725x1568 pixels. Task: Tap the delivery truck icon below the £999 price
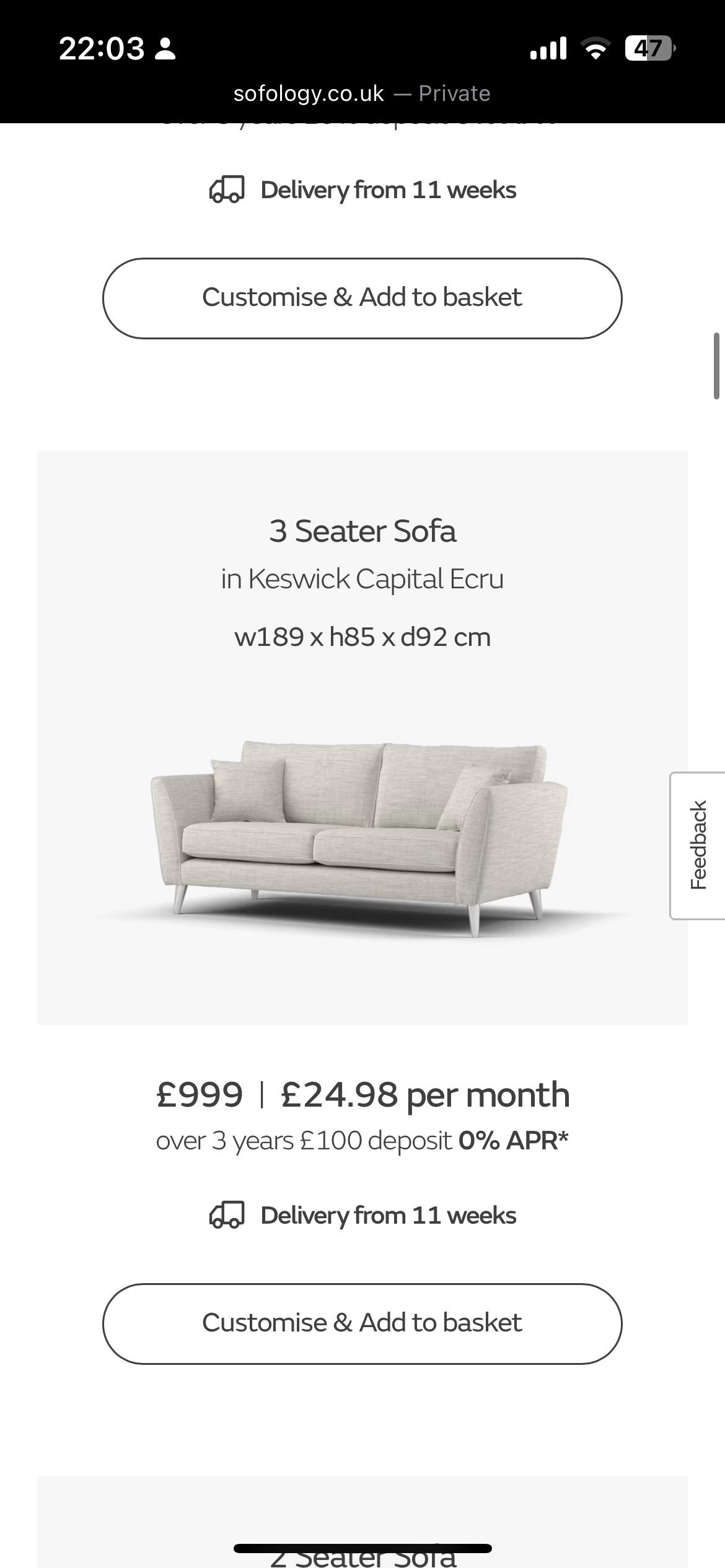click(226, 1215)
